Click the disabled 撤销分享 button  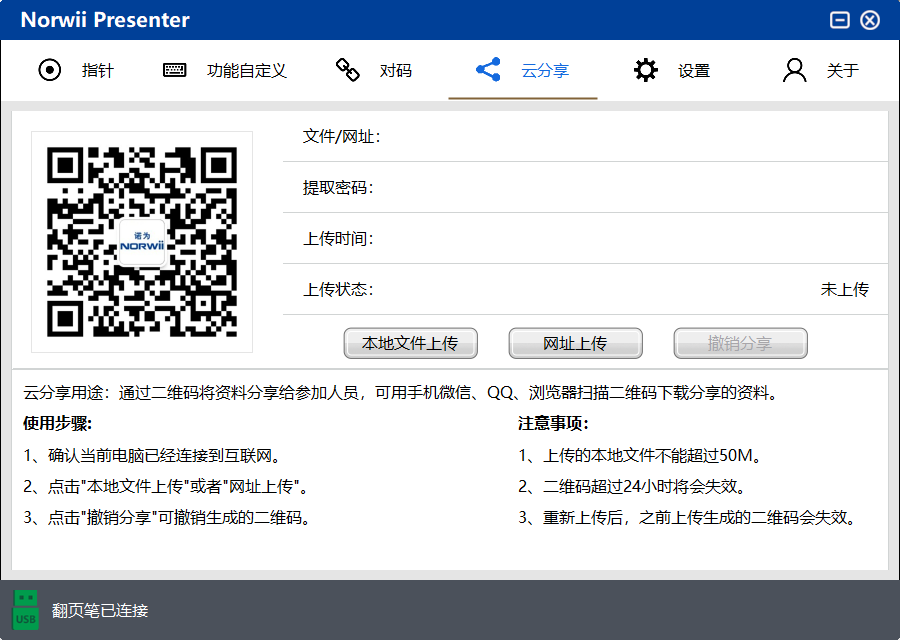(x=740, y=343)
